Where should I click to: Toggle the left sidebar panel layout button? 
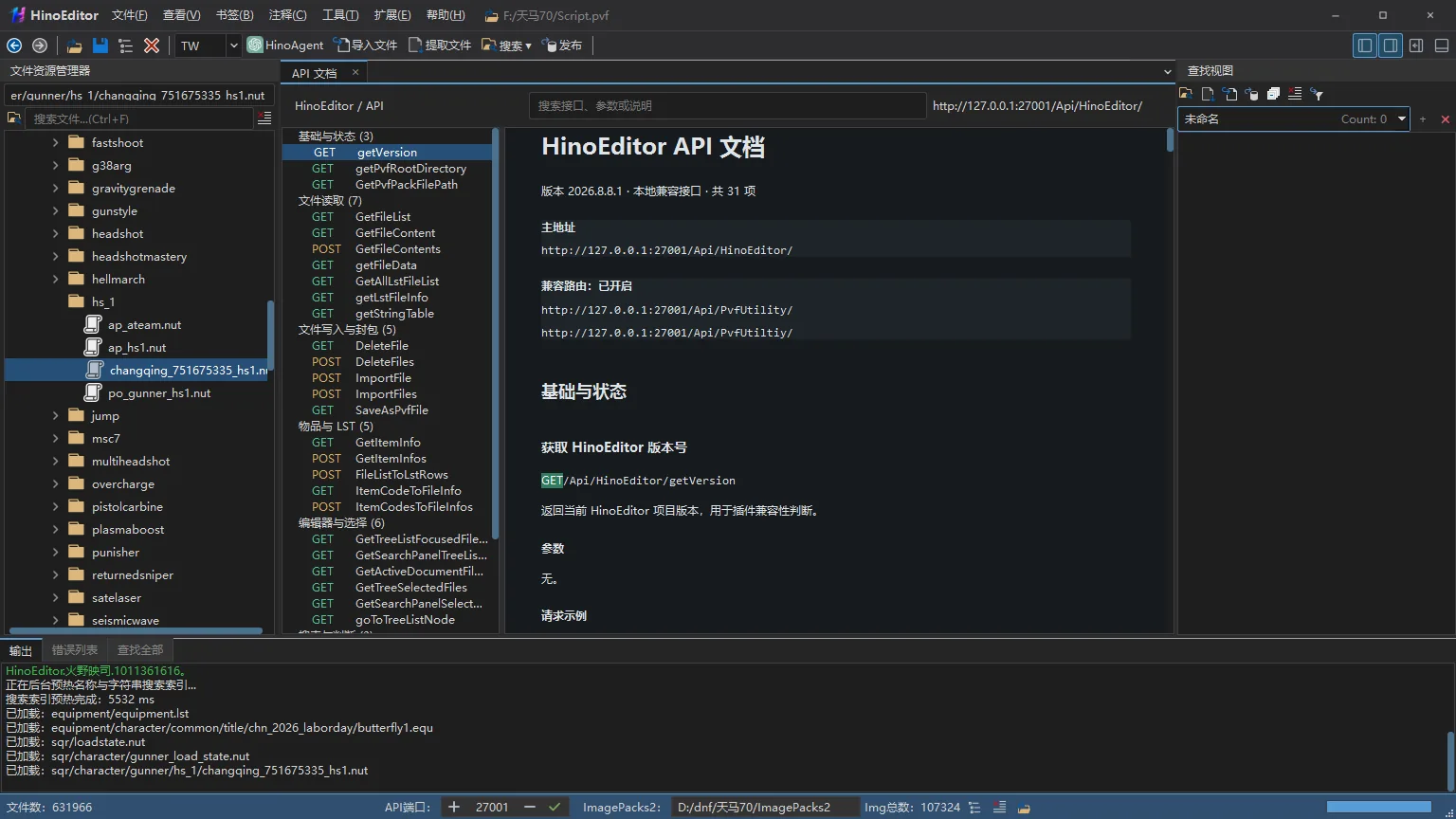coord(1365,45)
